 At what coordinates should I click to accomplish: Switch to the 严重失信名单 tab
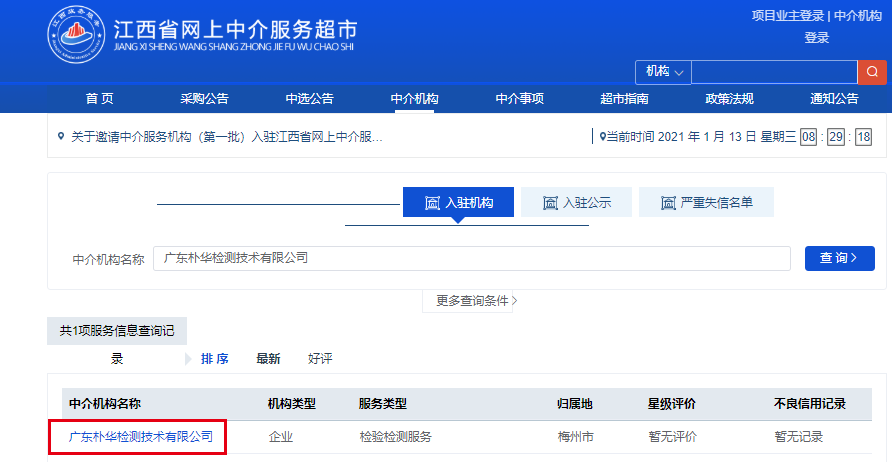(x=706, y=203)
